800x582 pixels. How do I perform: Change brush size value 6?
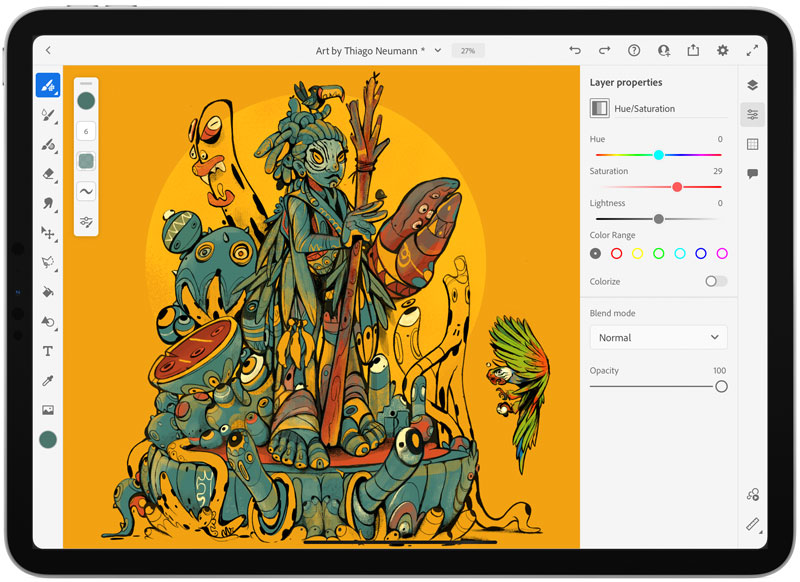coord(86,132)
